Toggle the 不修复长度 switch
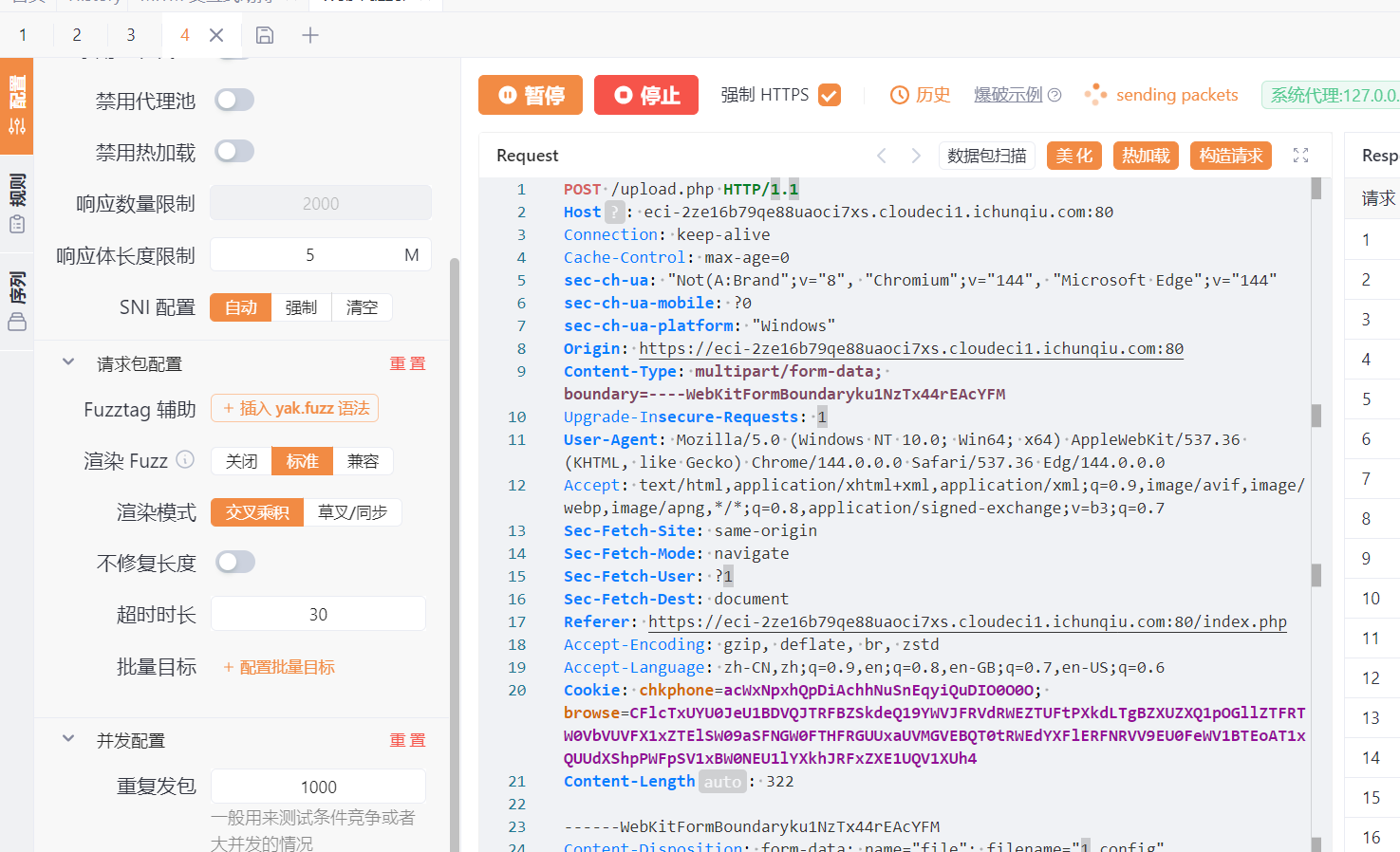 pyautogui.click(x=234, y=562)
